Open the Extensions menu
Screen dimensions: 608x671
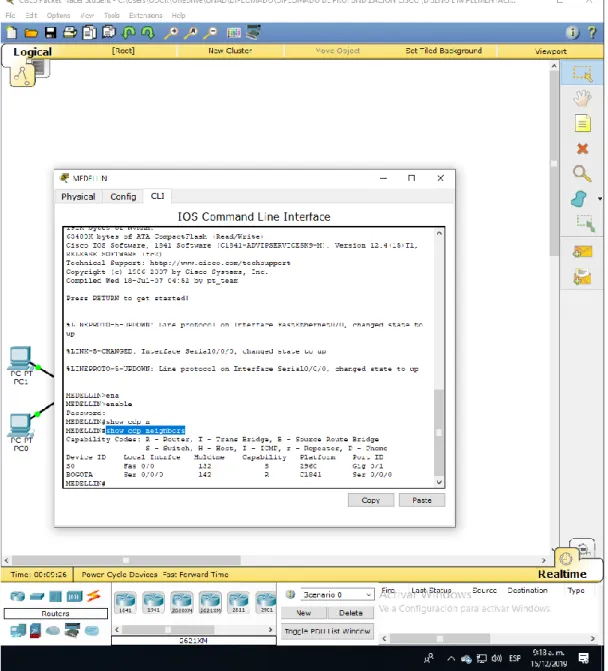[145, 15]
